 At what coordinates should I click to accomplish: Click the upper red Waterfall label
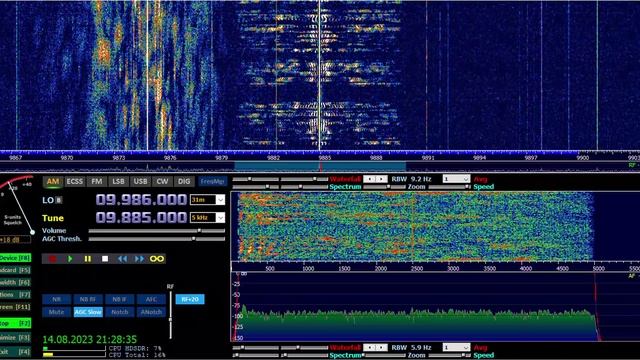[345, 179]
